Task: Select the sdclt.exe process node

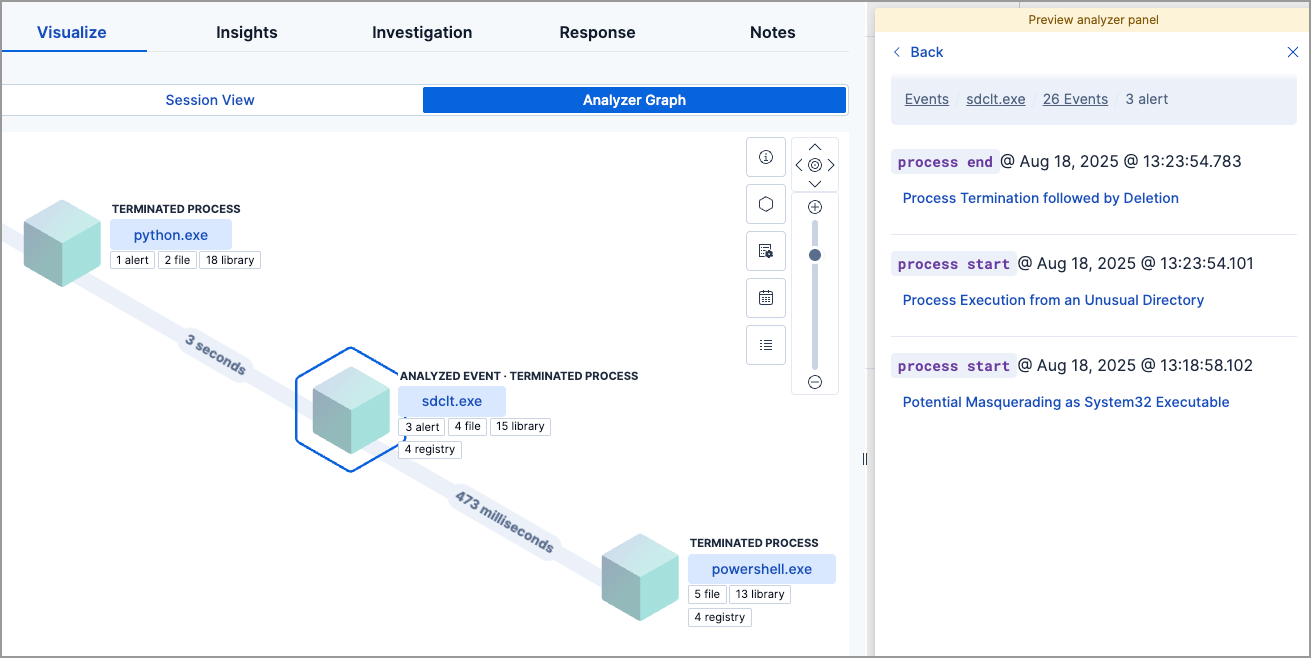Action: [x=452, y=401]
